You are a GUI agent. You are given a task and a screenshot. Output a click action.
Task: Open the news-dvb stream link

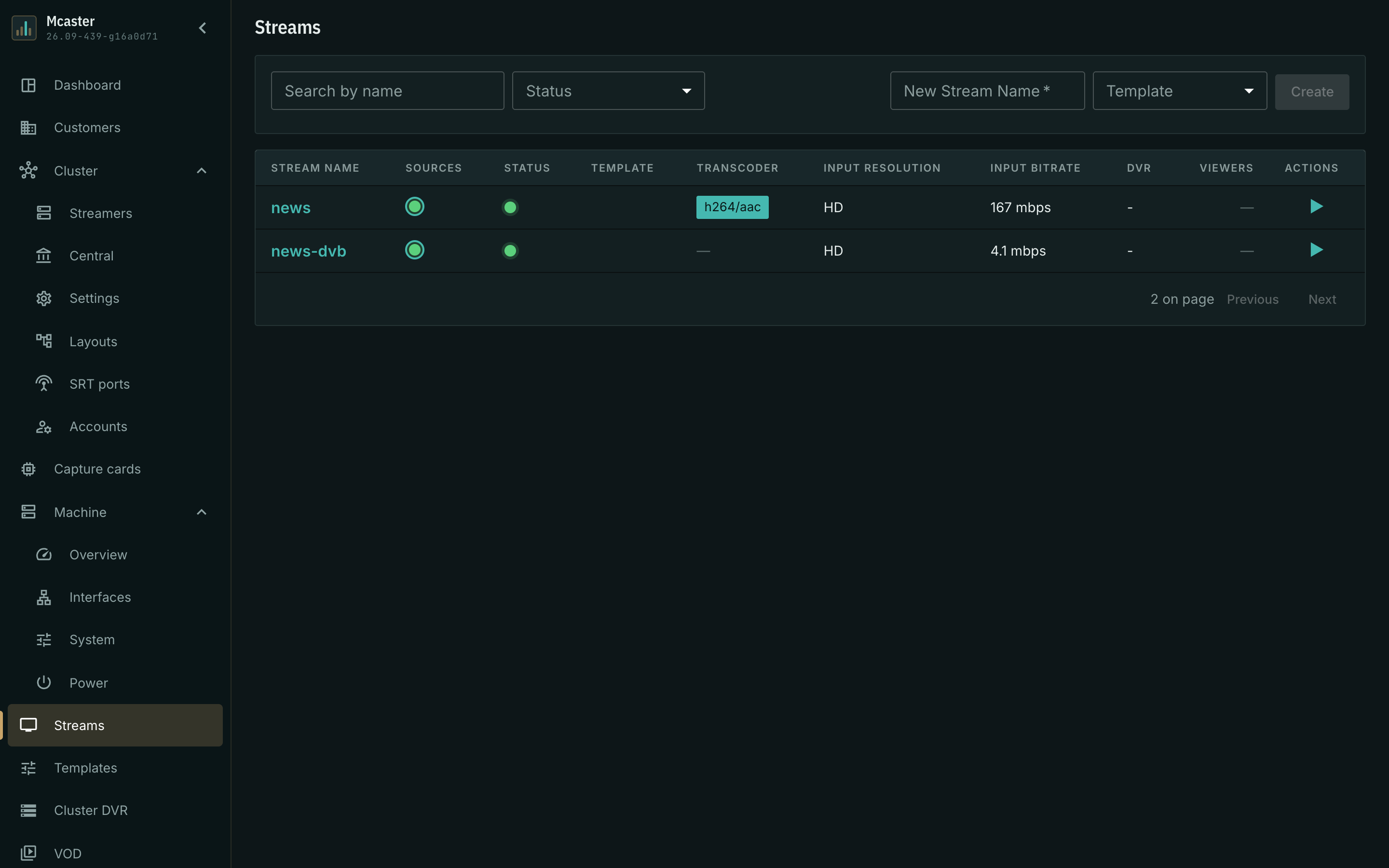pyautogui.click(x=308, y=251)
